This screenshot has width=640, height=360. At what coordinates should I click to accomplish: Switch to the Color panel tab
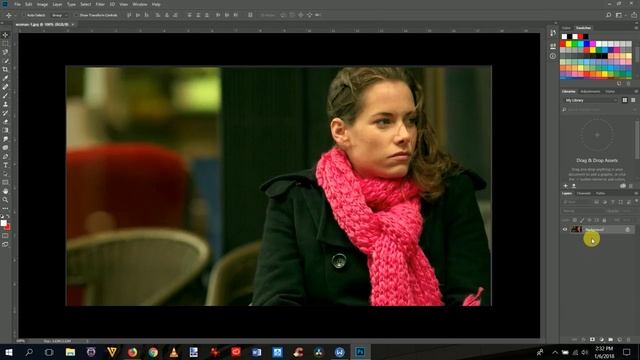[567, 28]
